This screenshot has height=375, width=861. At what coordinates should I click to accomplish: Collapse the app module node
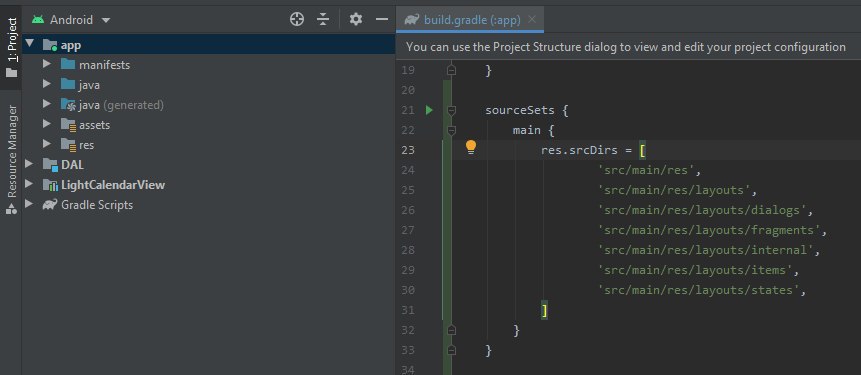tap(29, 43)
